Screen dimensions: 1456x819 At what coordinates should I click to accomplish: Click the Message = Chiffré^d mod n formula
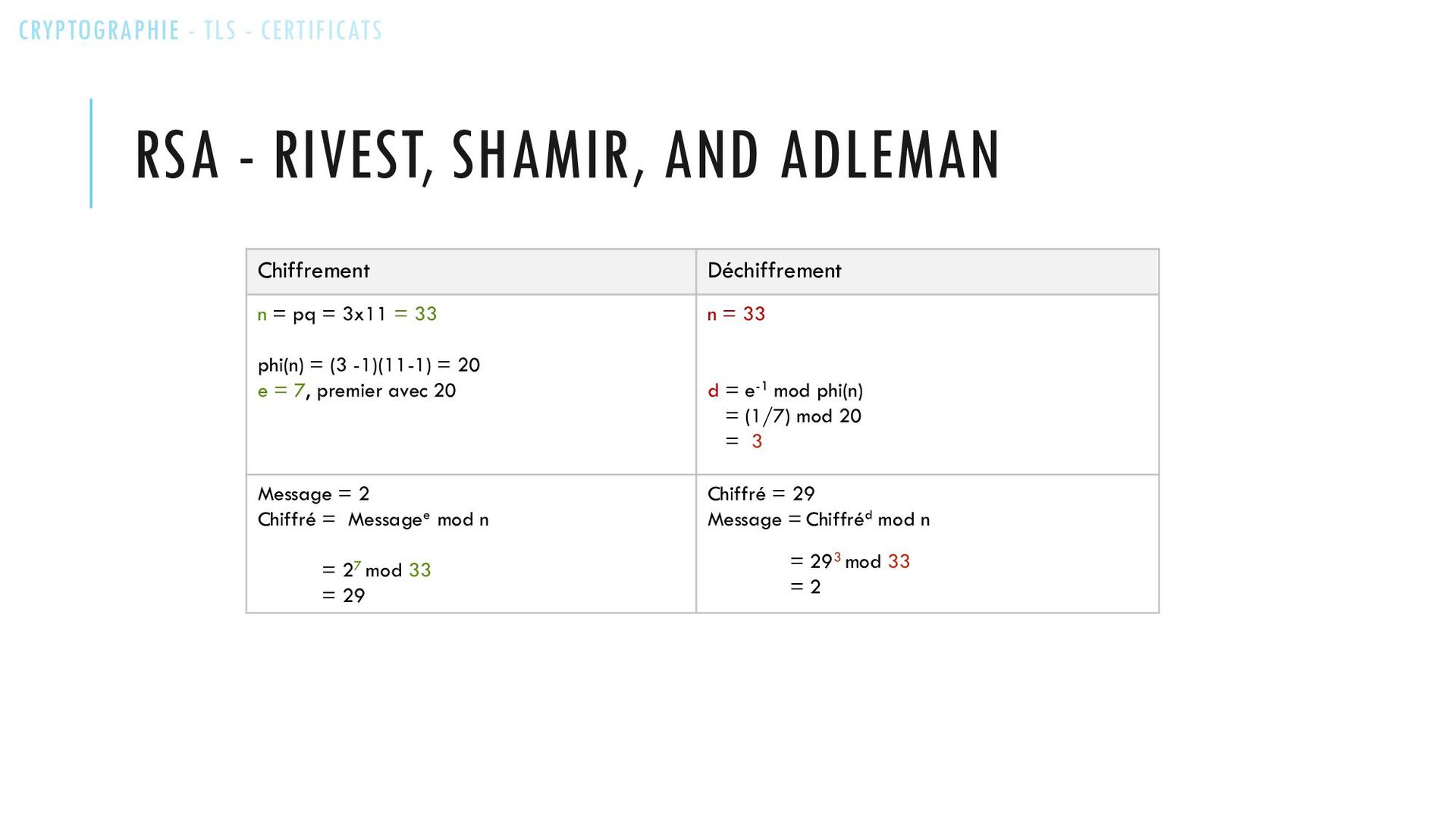(818, 519)
